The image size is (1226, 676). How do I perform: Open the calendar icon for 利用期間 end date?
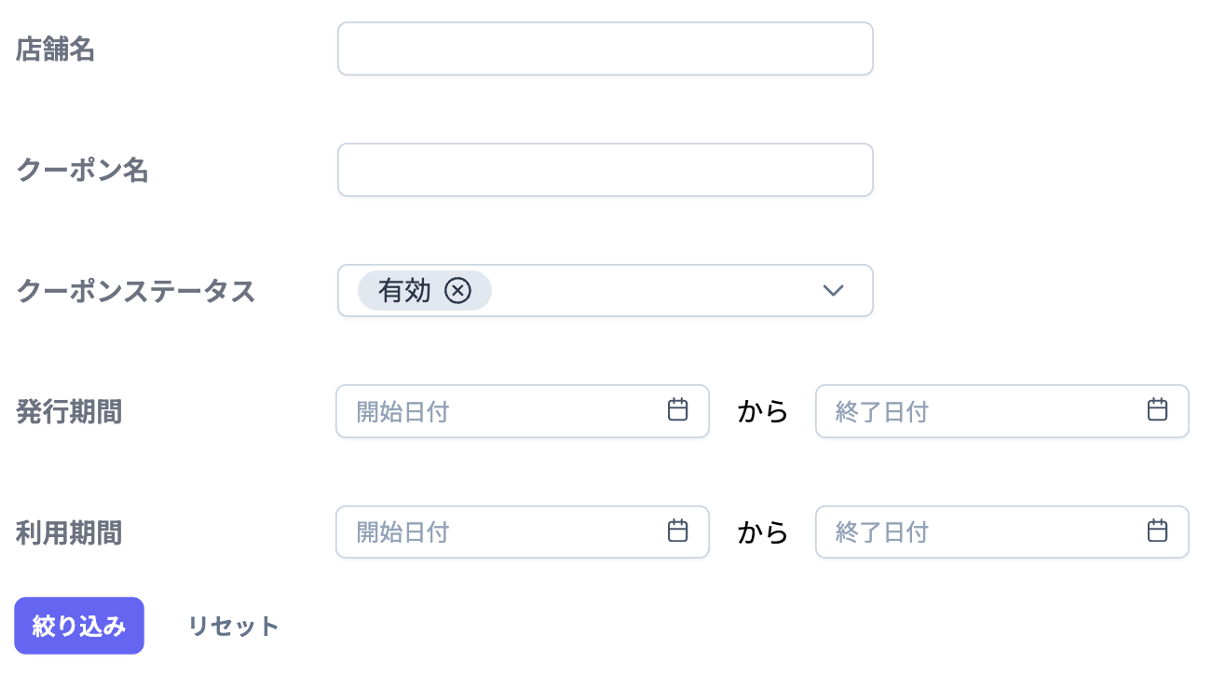[x=1157, y=531]
